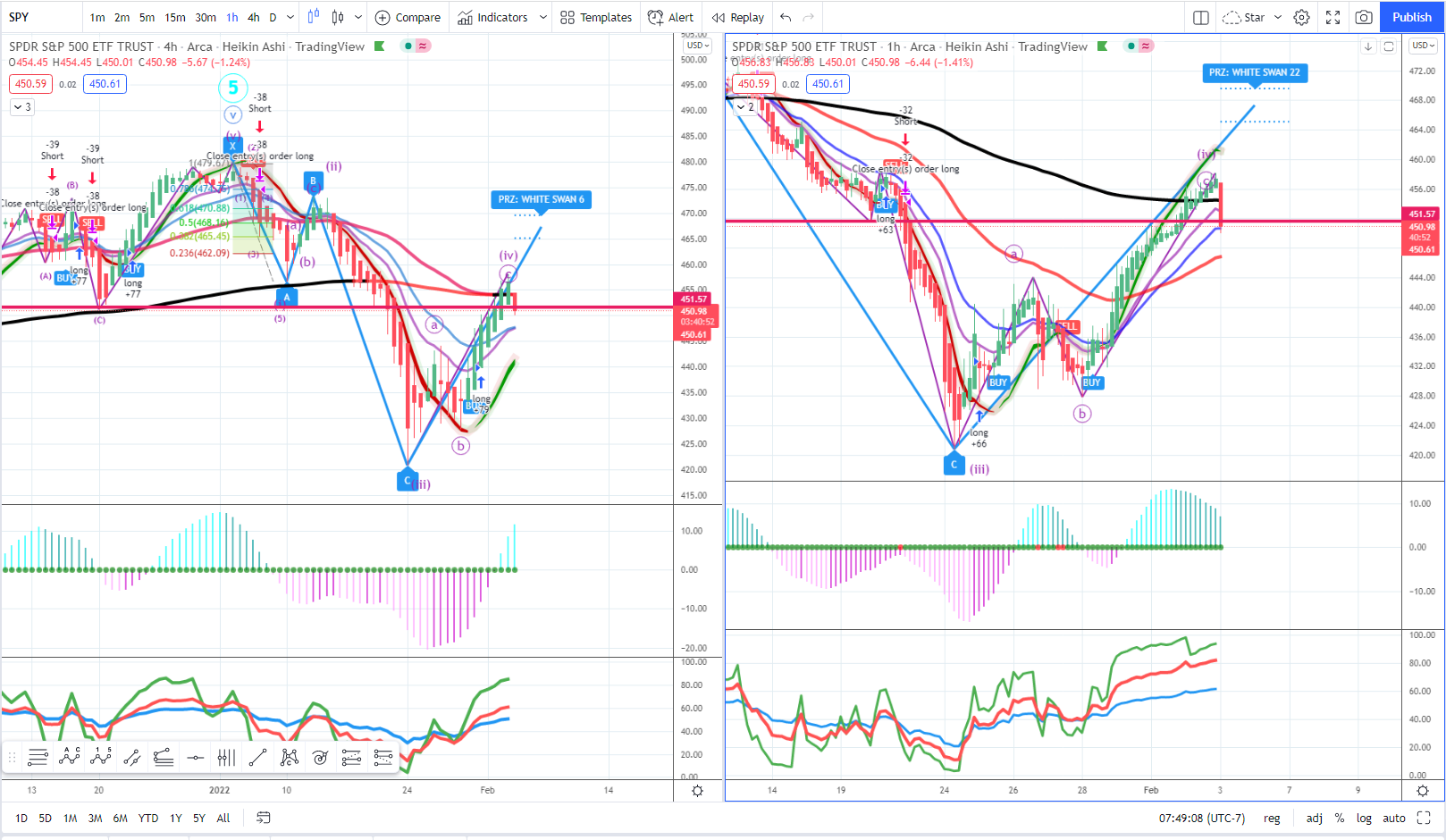1446x840 pixels.
Task: Toggle the pane move-down arrow on right chart
Action: tap(1368, 46)
